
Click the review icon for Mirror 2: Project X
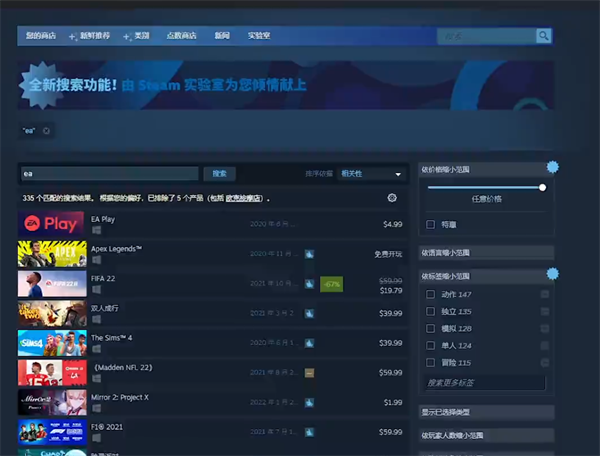(x=309, y=402)
